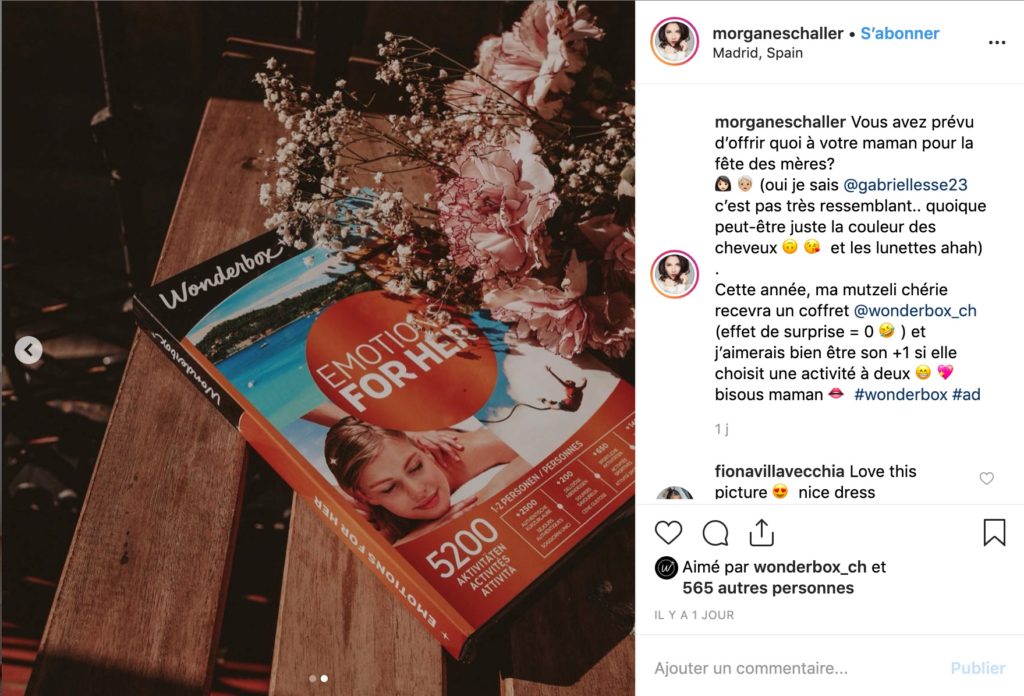Open comments via the speech bubble icon
This screenshot has width=1024, height=696.
pyautogui.click(x=715, y=533)
